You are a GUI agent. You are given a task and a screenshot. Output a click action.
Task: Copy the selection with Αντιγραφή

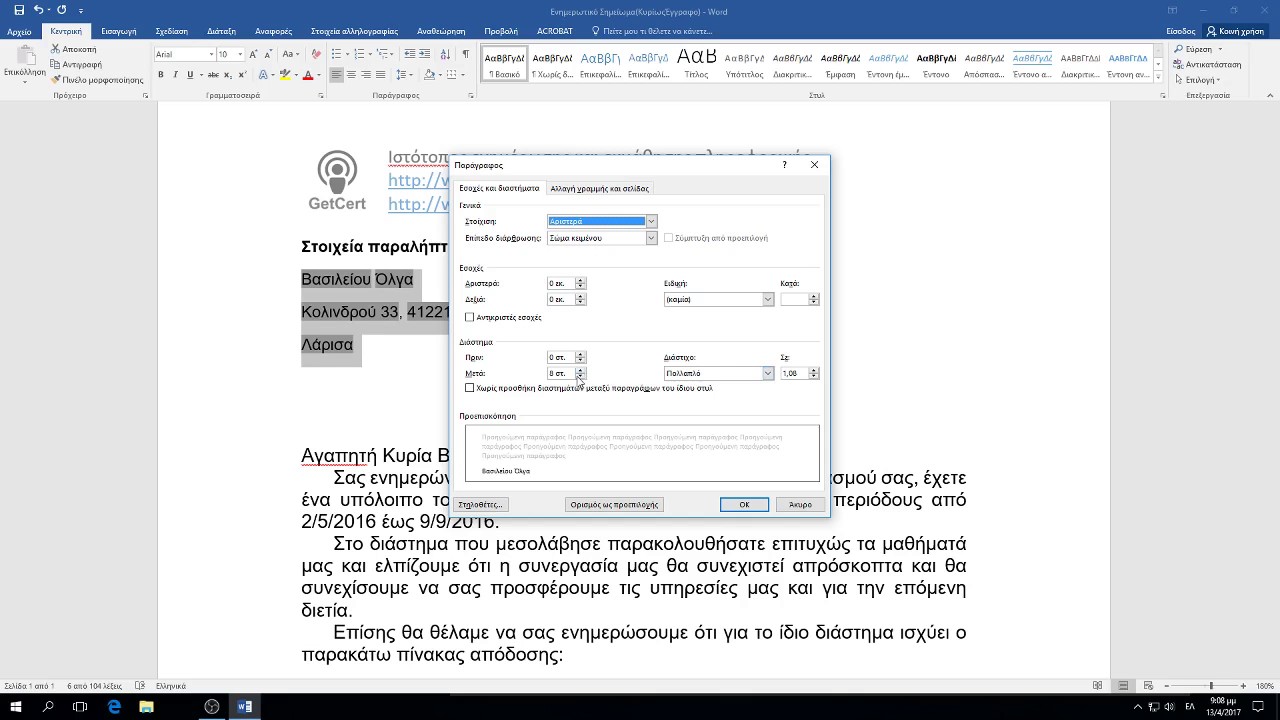coord(76,64)
